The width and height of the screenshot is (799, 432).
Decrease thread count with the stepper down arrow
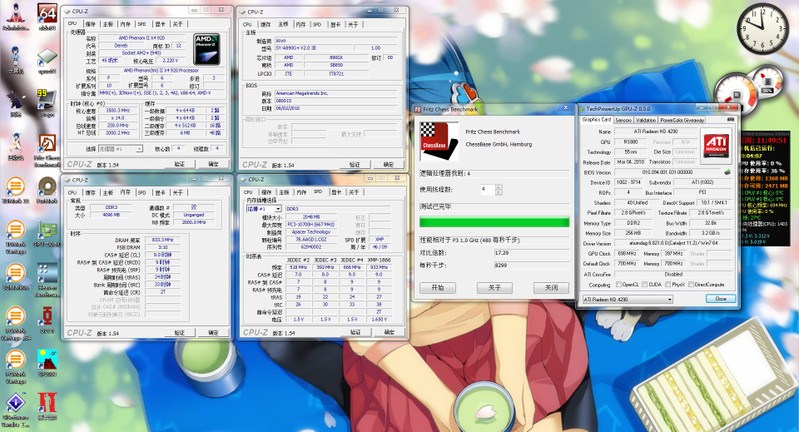[x=498, y=192]
